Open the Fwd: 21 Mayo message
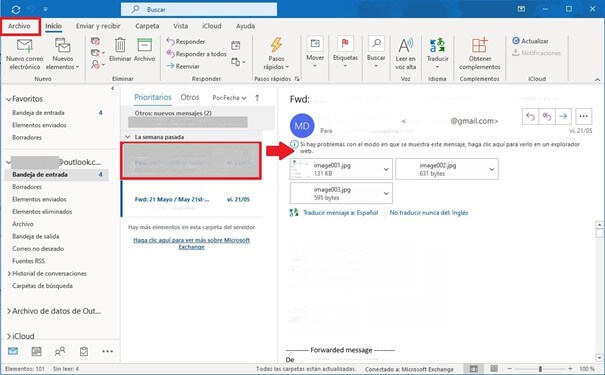605x375 pixels. pyautogui.click(x=192, y=199)
